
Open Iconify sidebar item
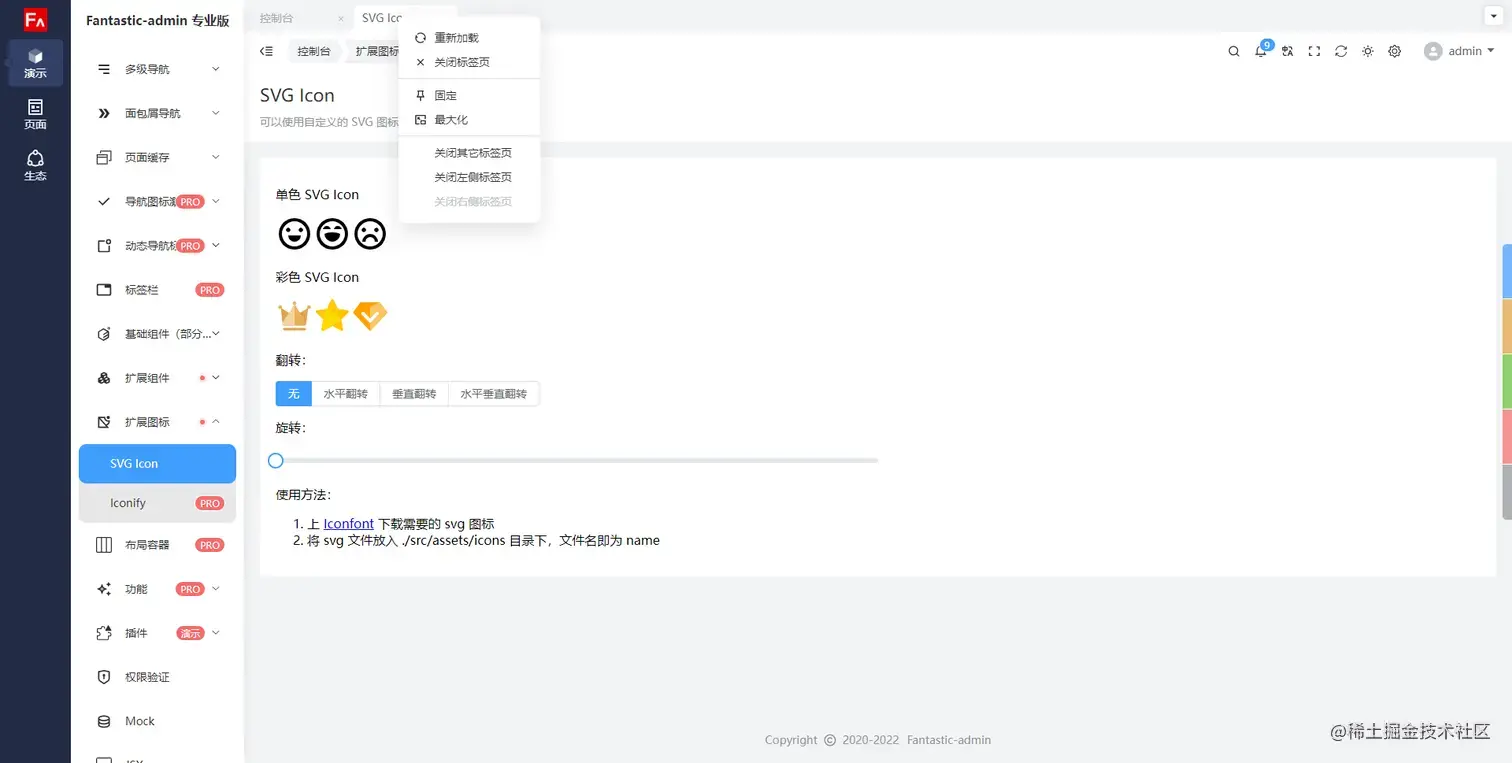point(157,503)
